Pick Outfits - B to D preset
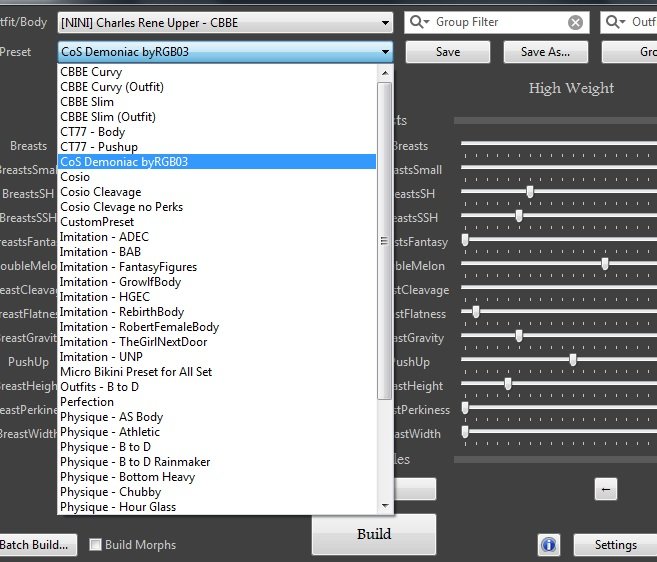 pos(217,387)
